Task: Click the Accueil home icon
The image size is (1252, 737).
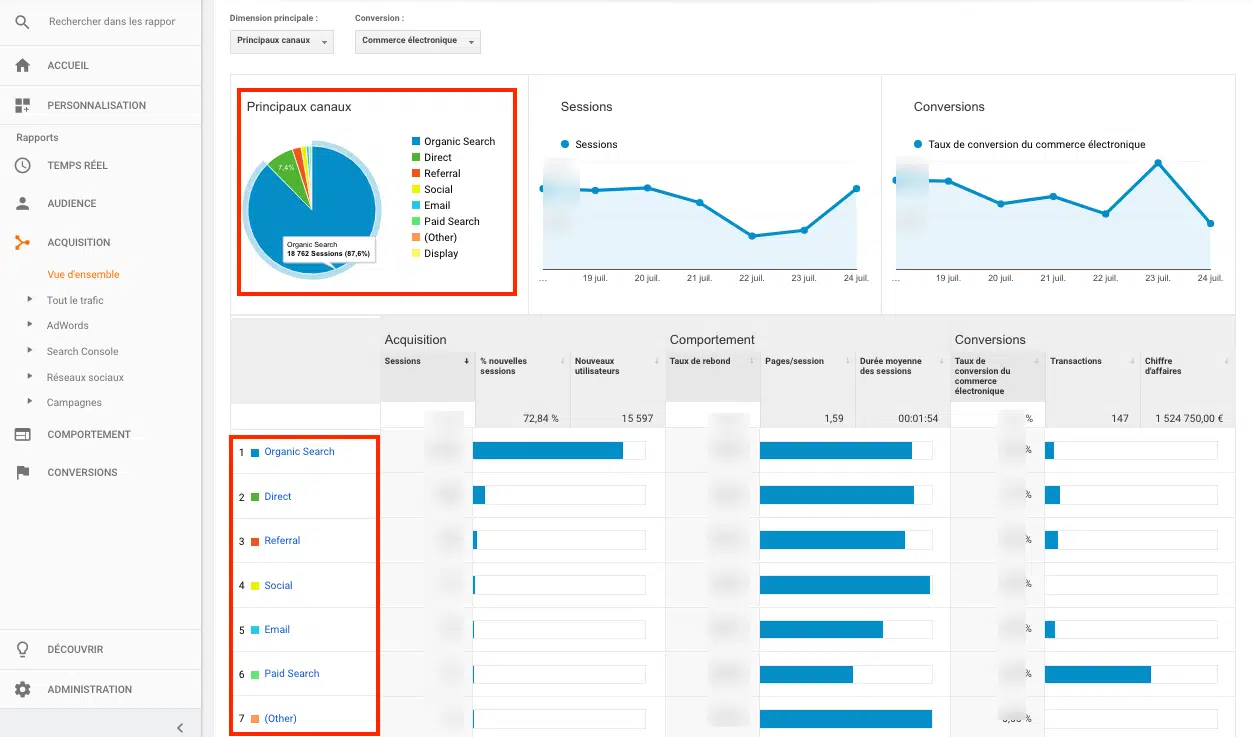Action: point(23,65)
